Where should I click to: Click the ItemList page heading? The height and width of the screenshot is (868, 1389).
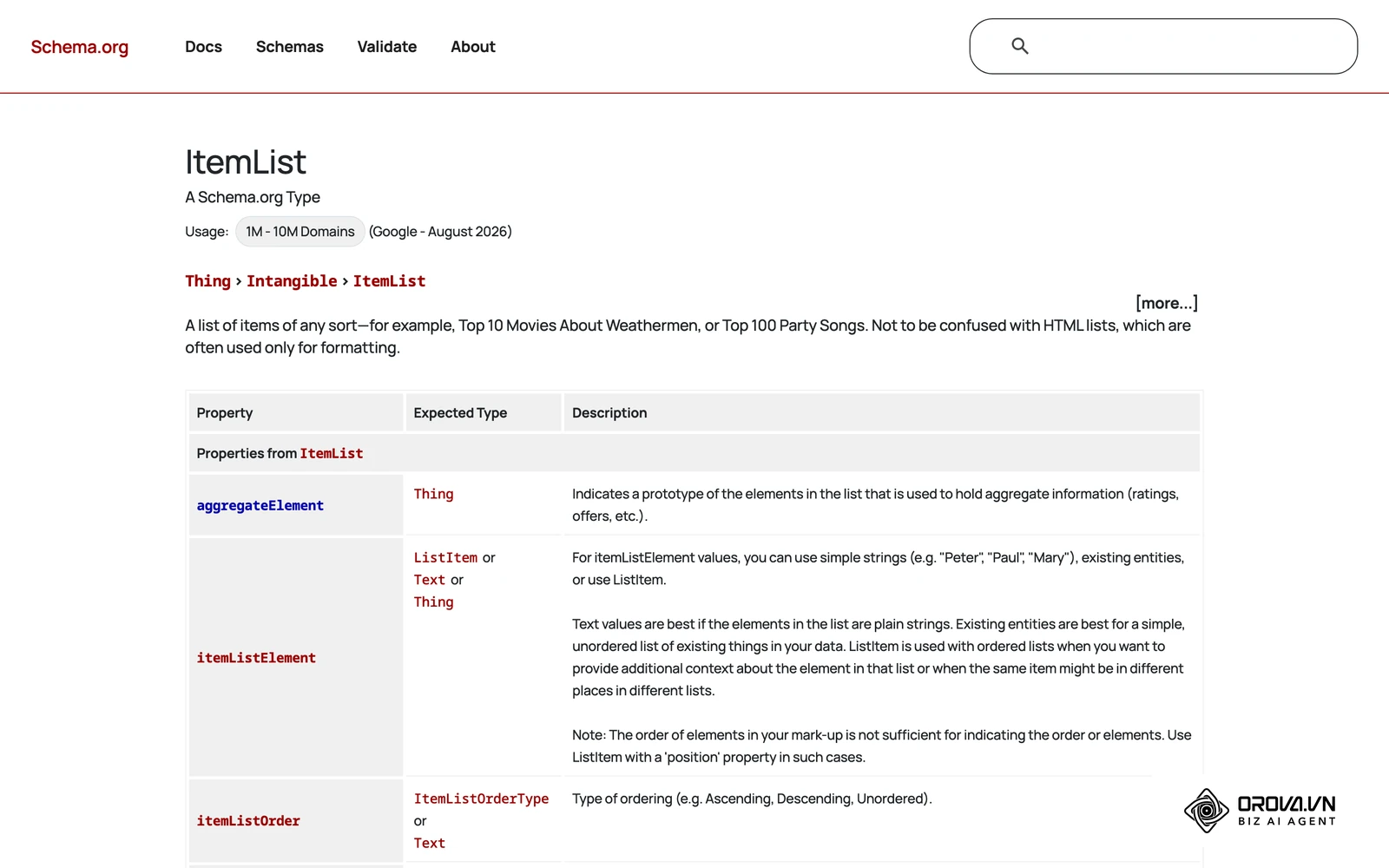point(246,162)
